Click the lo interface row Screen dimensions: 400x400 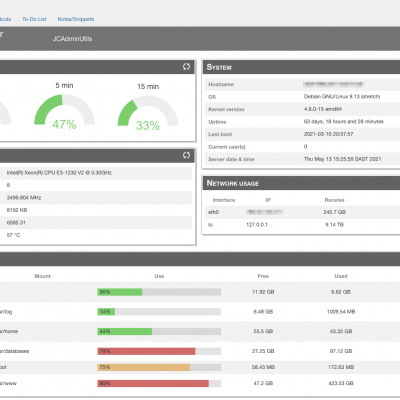(x=301, y=225)
